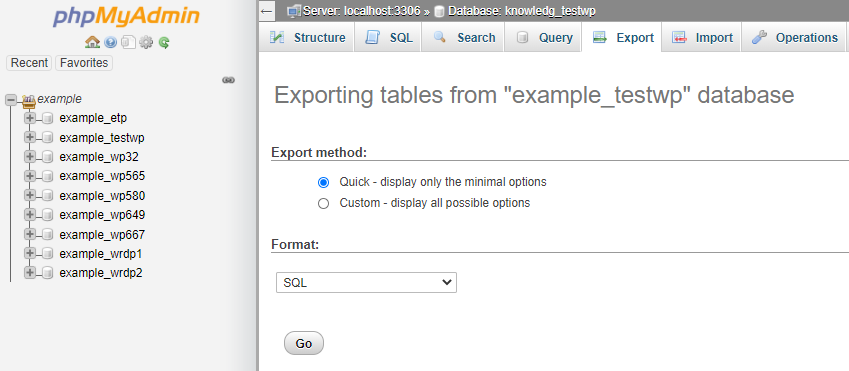849x371 pixels.
Task: Click the SQL docs pages icon
Action: click(128, 42)
